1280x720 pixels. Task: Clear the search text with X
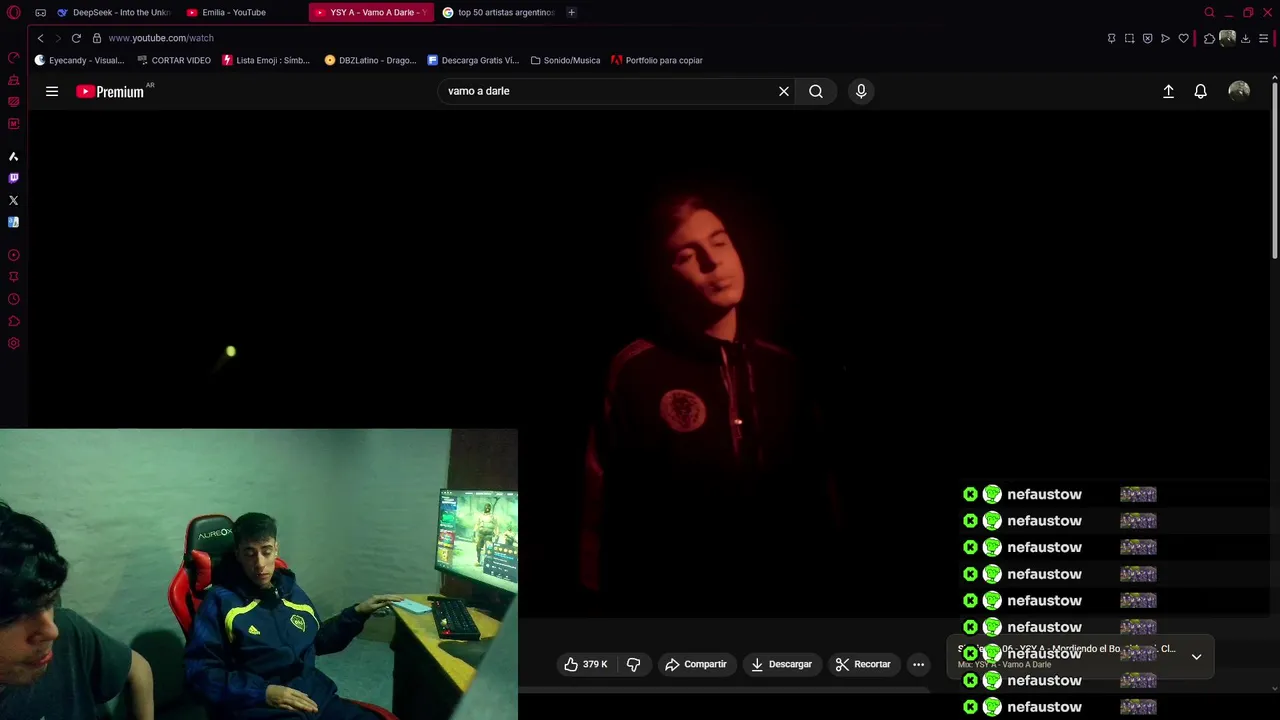784,91
